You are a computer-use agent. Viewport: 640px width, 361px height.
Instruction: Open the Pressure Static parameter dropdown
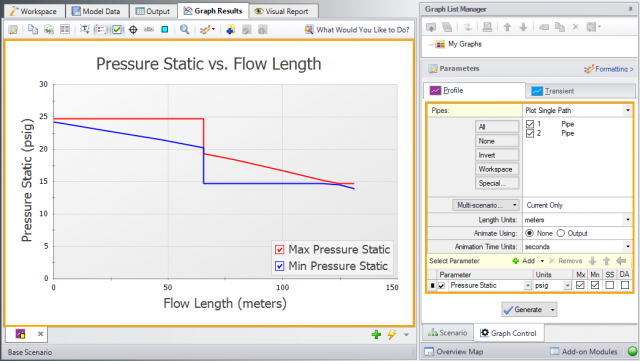528,285
